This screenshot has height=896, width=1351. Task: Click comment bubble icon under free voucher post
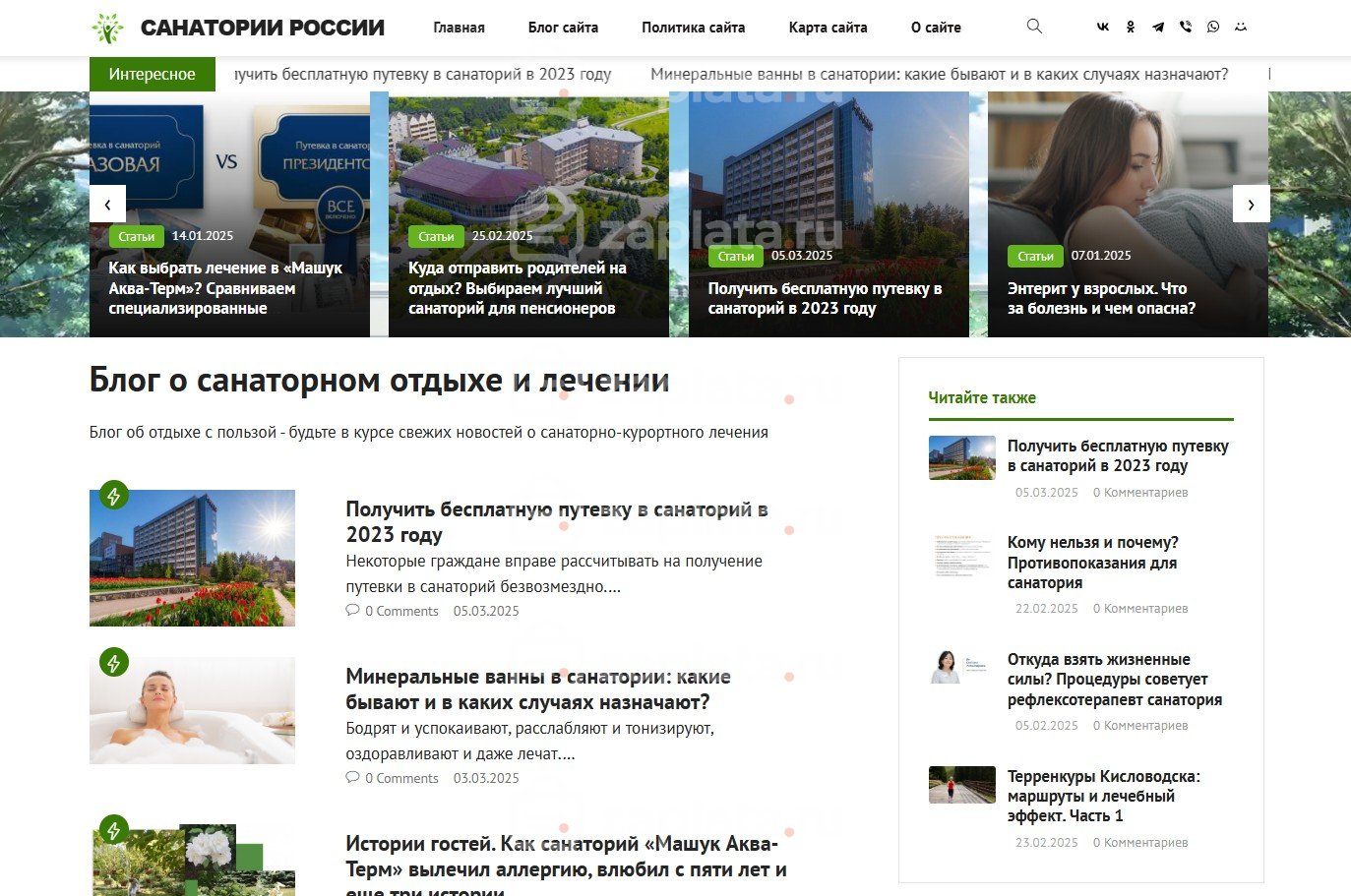coord(352,611)
